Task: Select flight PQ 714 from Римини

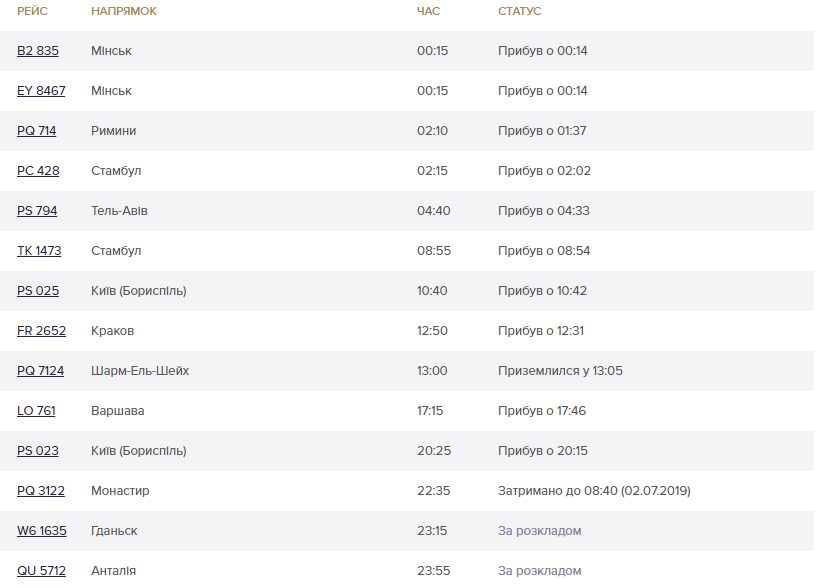Action: 37,130
